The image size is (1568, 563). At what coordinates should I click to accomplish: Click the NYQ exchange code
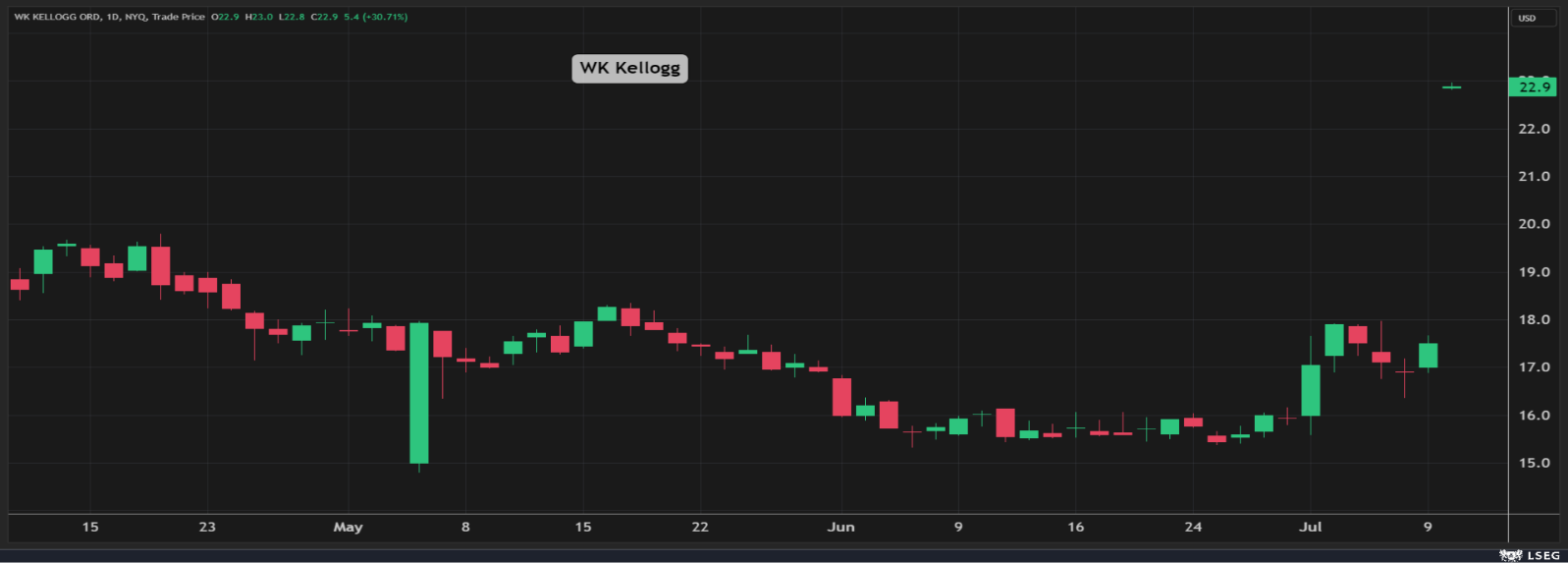click(135, 17)
